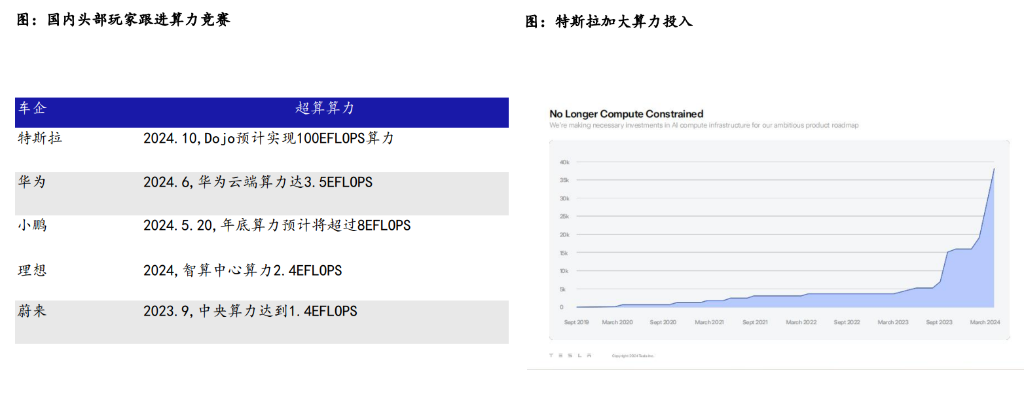1024x411 pixels.
Task: Click the '40k' y-axis label
Action: [565, 162]
